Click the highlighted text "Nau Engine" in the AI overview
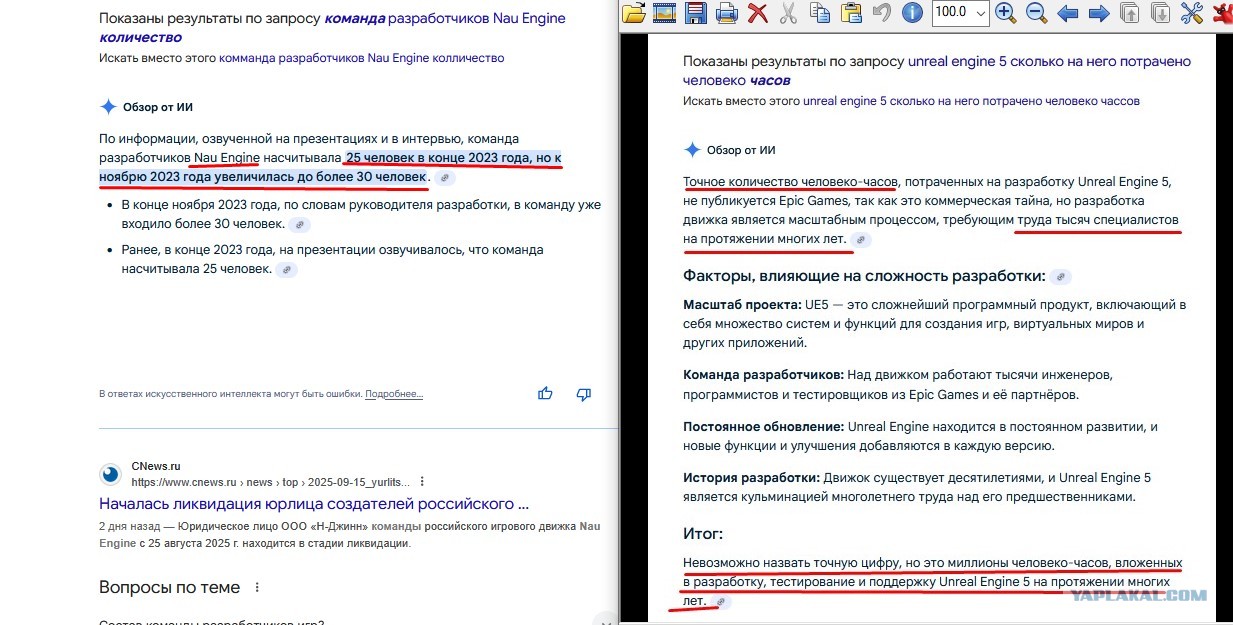1233x625 pixels. point(227,158)
